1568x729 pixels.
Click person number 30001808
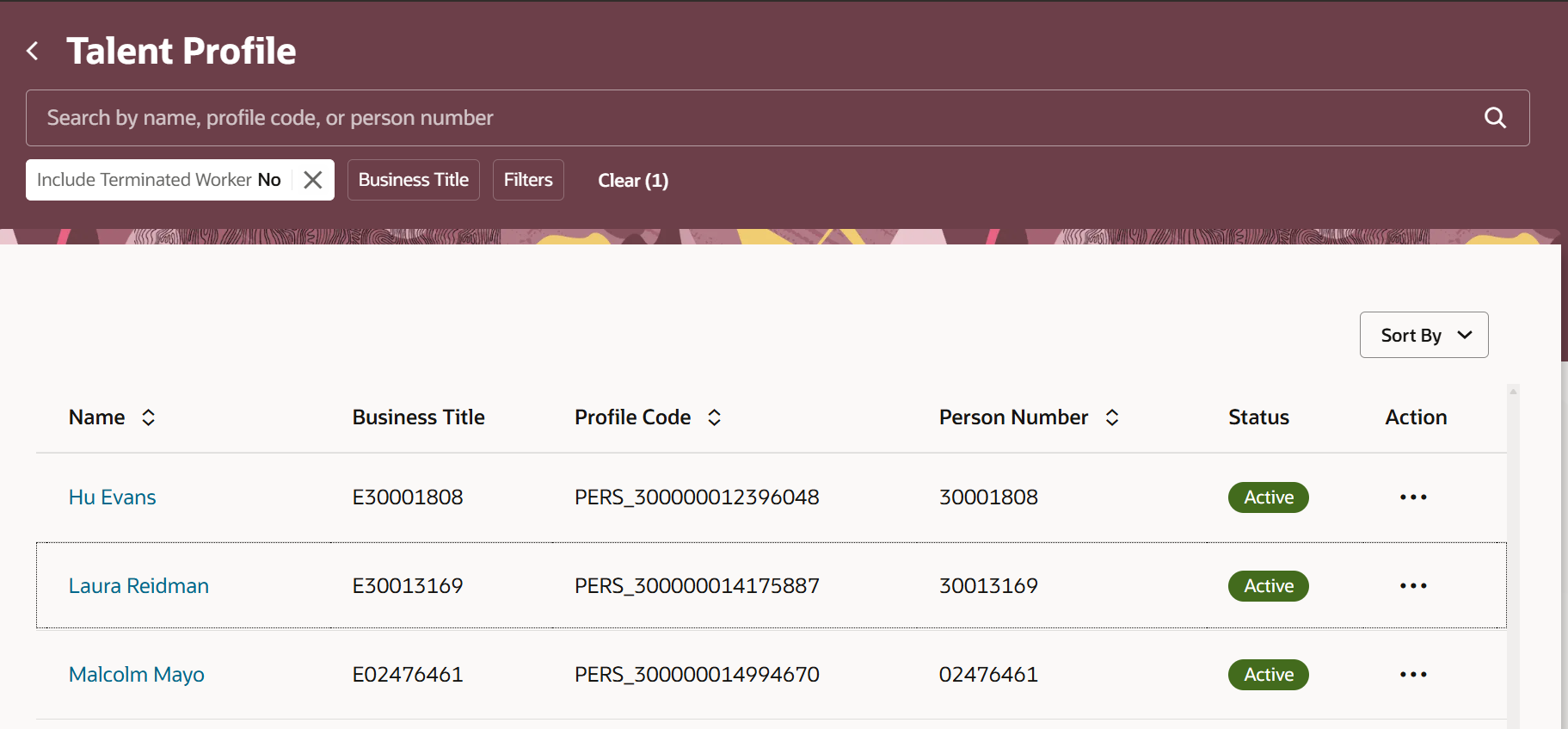click(988, 497)
